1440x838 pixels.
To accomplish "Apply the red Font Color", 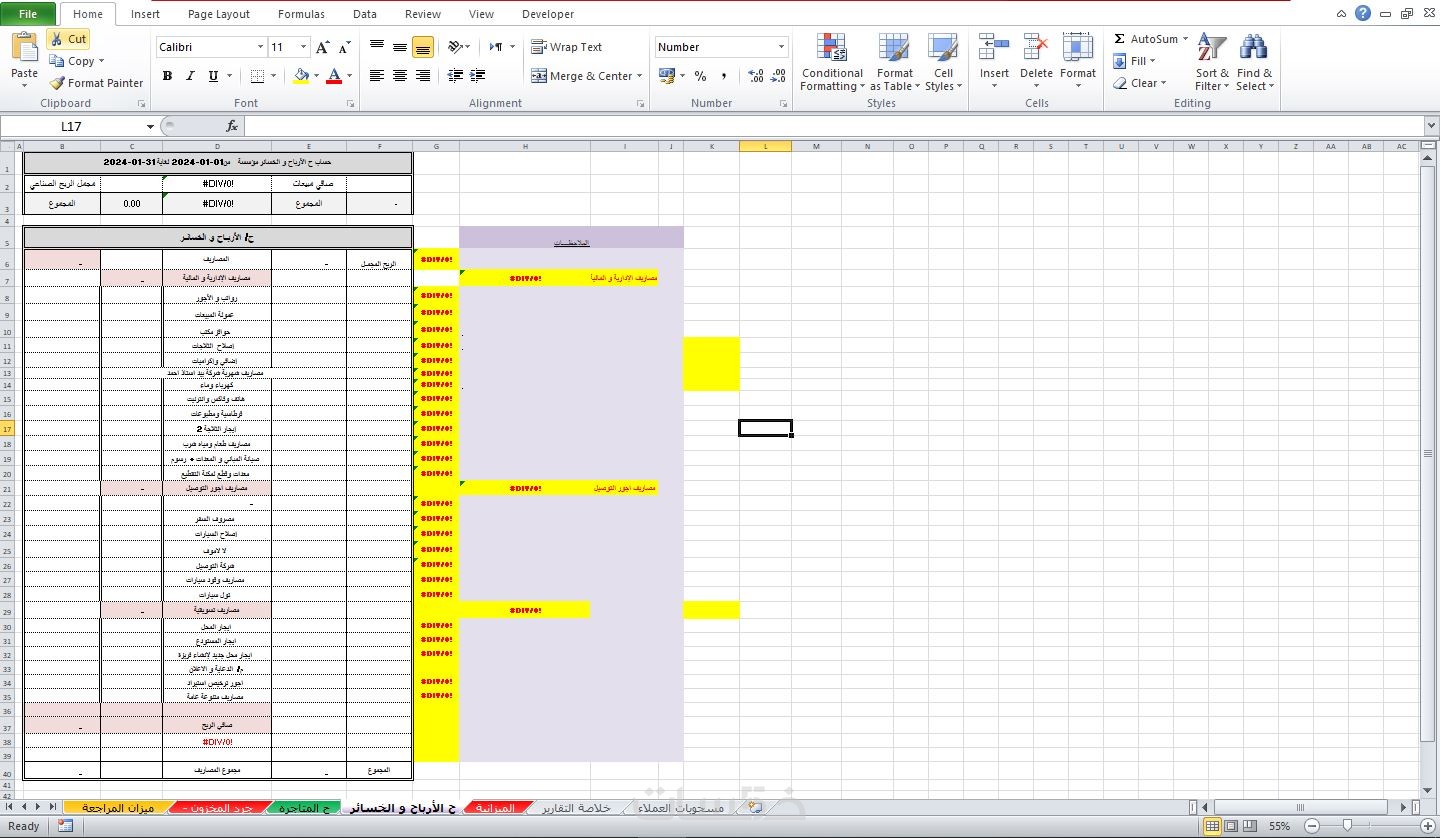I will click(334, 76).
